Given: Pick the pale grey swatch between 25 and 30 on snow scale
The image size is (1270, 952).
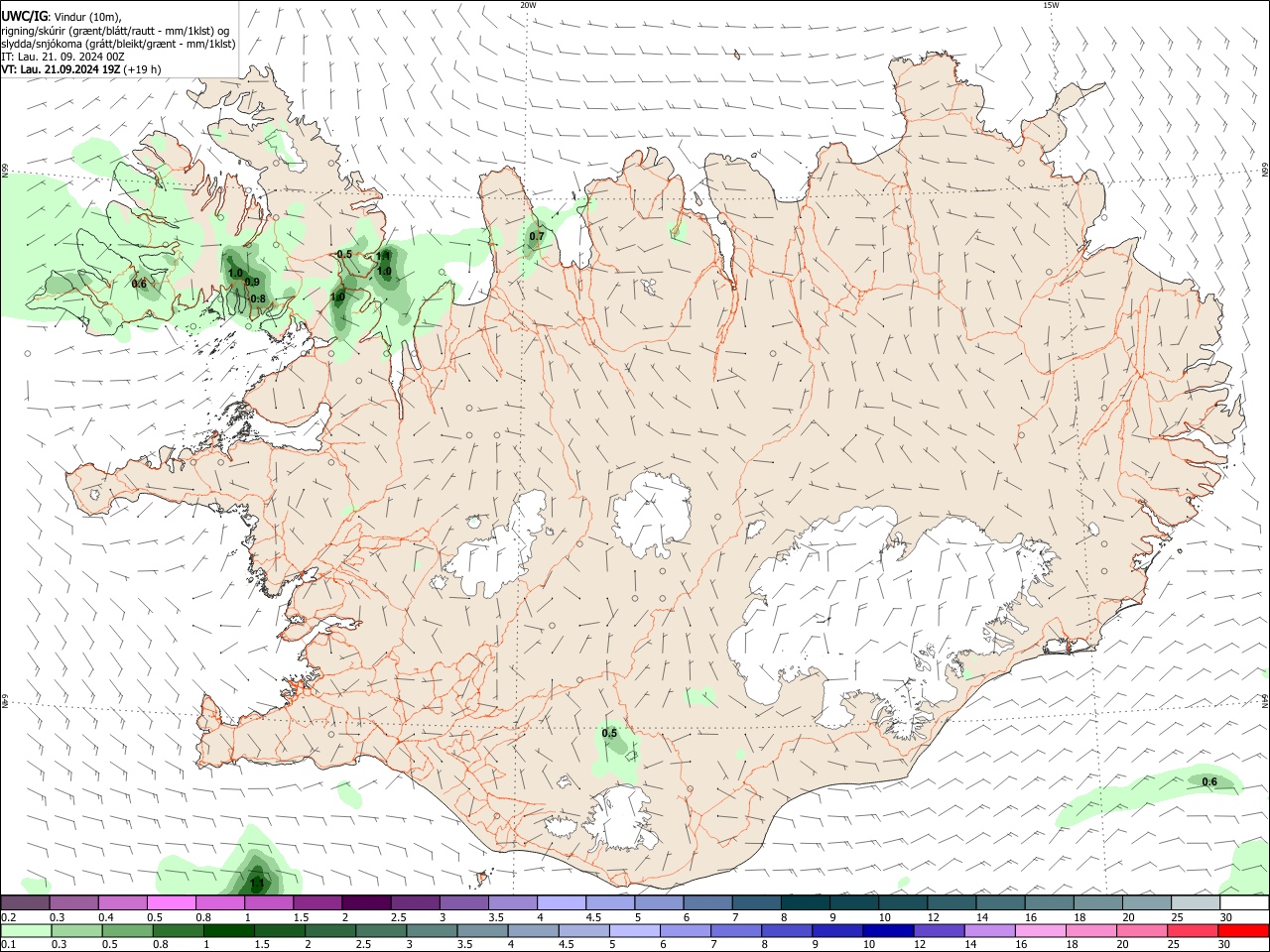Looking at the screenshot, I should (1195, 902).
